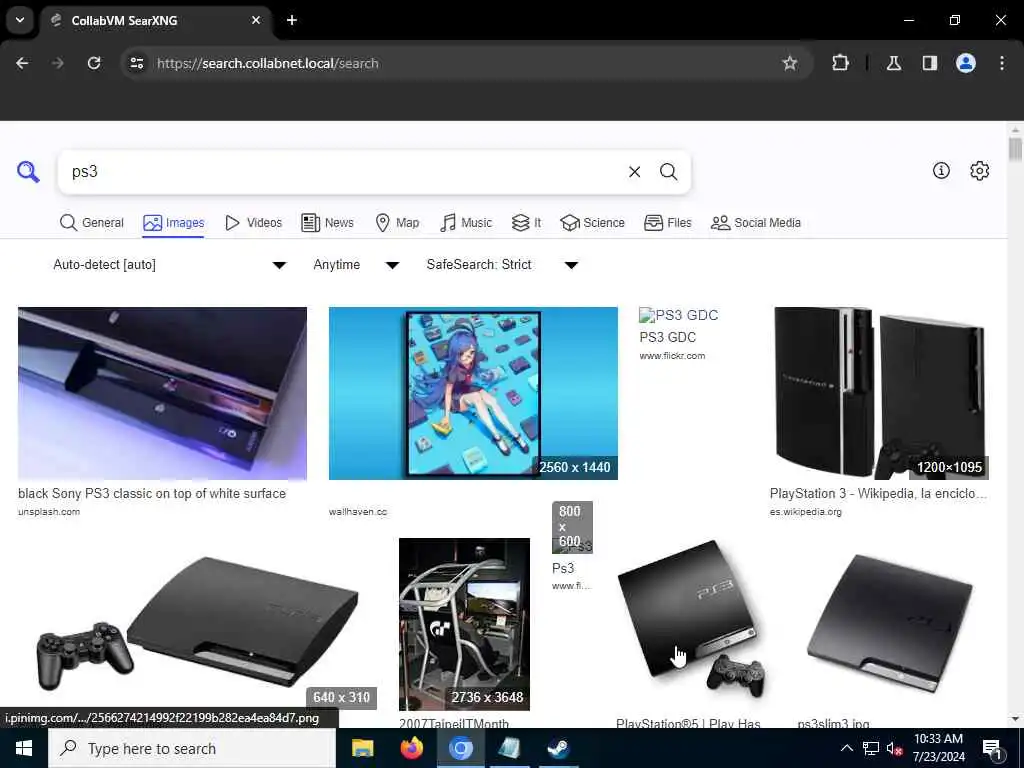This screenshot has height=768, width=1024.
Task: Open browser extensions puzzle icon
Action: pos(840,63)
